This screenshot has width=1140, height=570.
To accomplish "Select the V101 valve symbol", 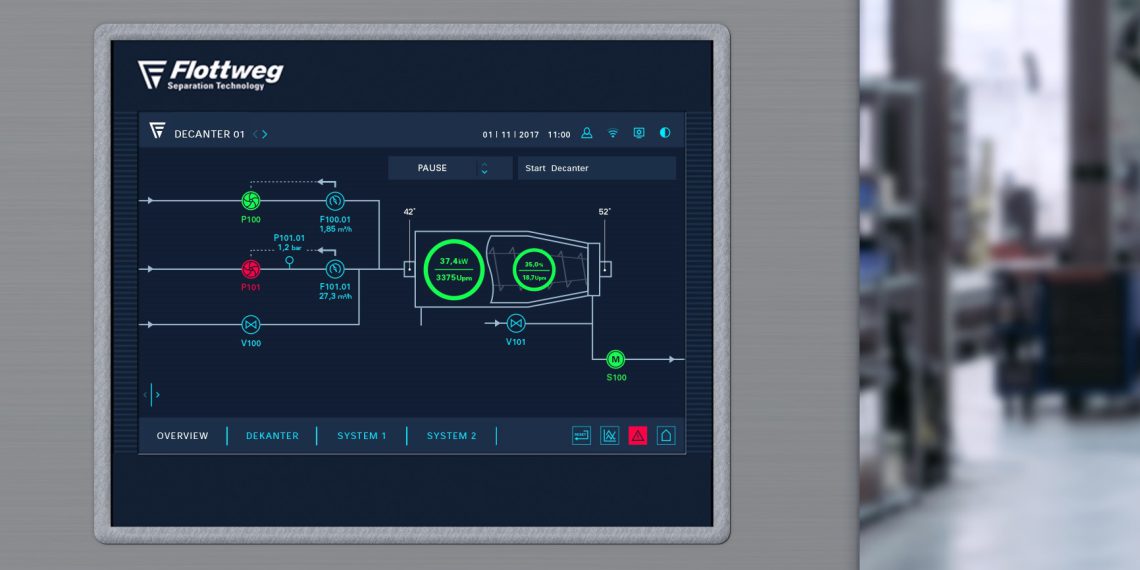I will click(516, 323).
